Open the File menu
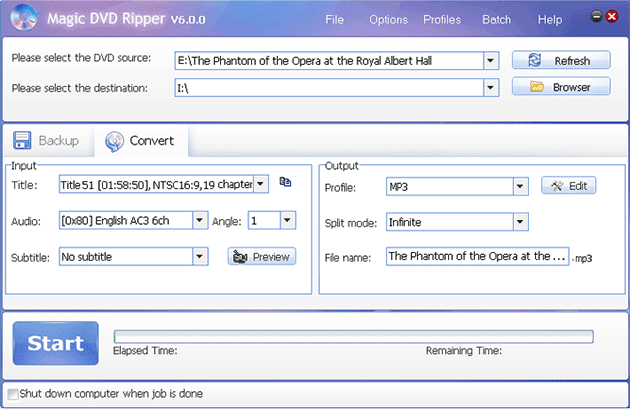 point(334,20)
